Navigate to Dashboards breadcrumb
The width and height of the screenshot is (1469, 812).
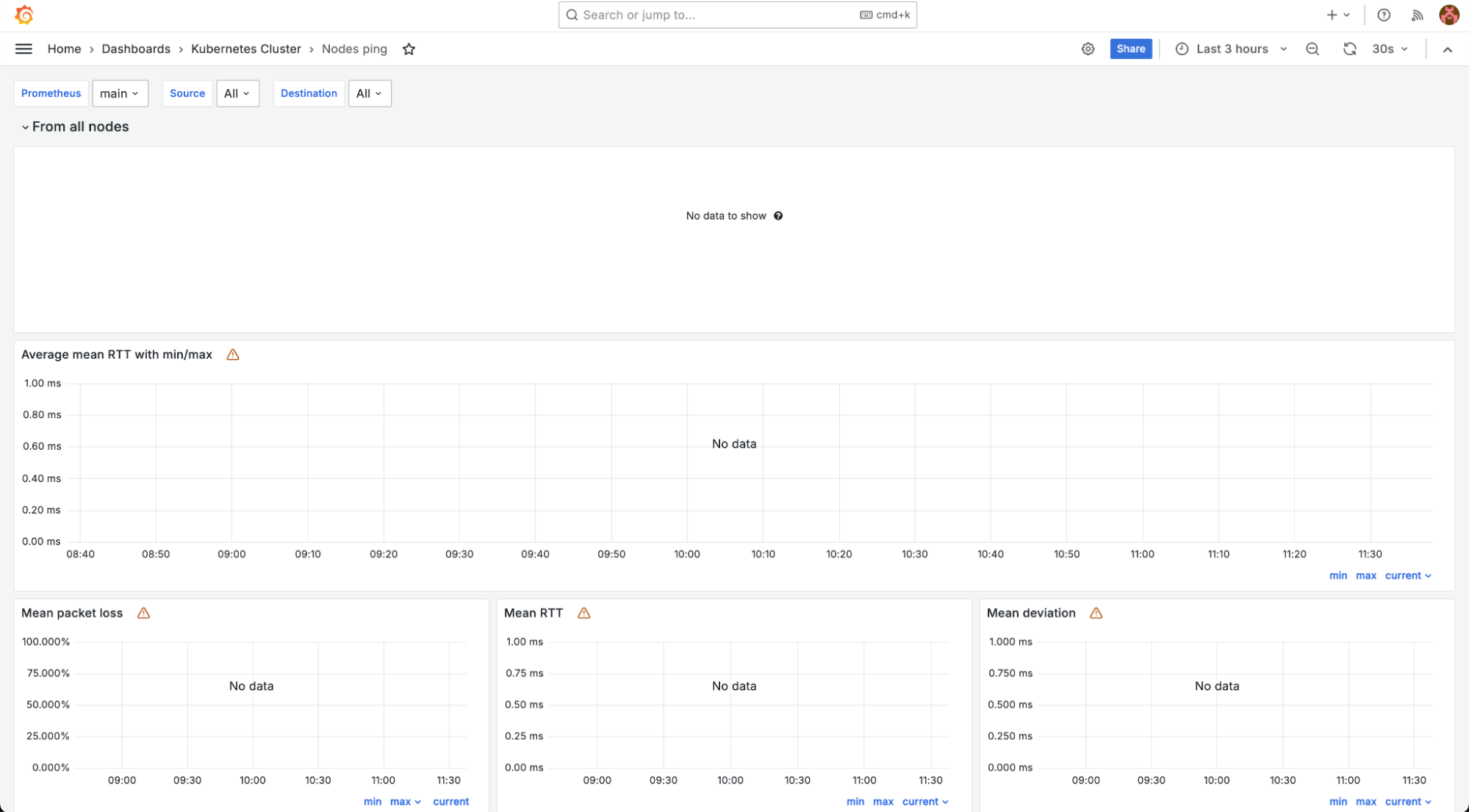pos(136,48)
